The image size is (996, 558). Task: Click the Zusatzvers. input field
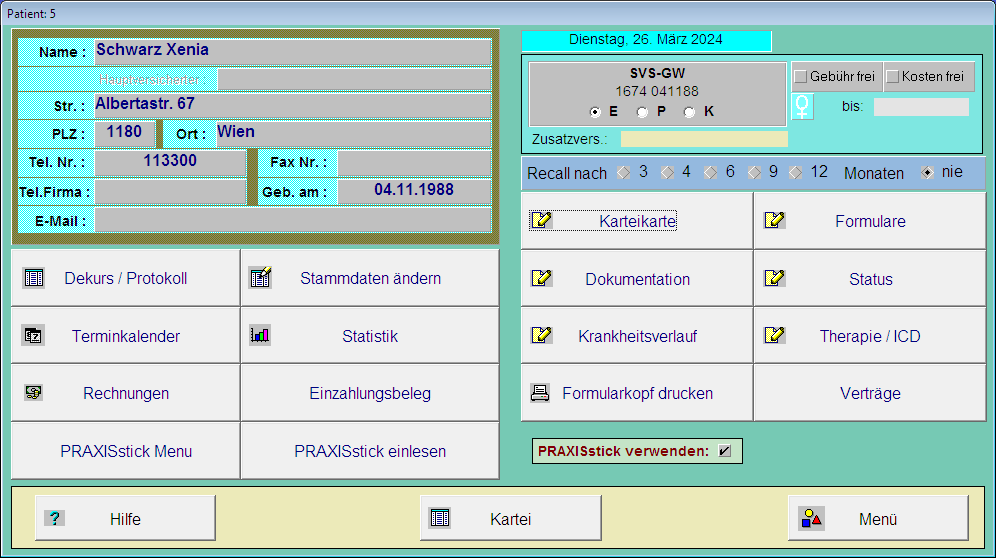(x=704, y=139)
